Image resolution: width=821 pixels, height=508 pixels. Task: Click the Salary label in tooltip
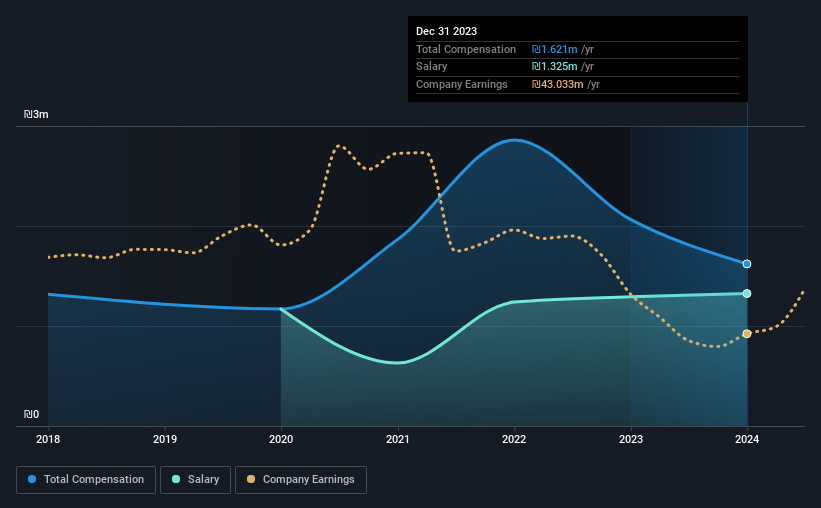[431, 67]
